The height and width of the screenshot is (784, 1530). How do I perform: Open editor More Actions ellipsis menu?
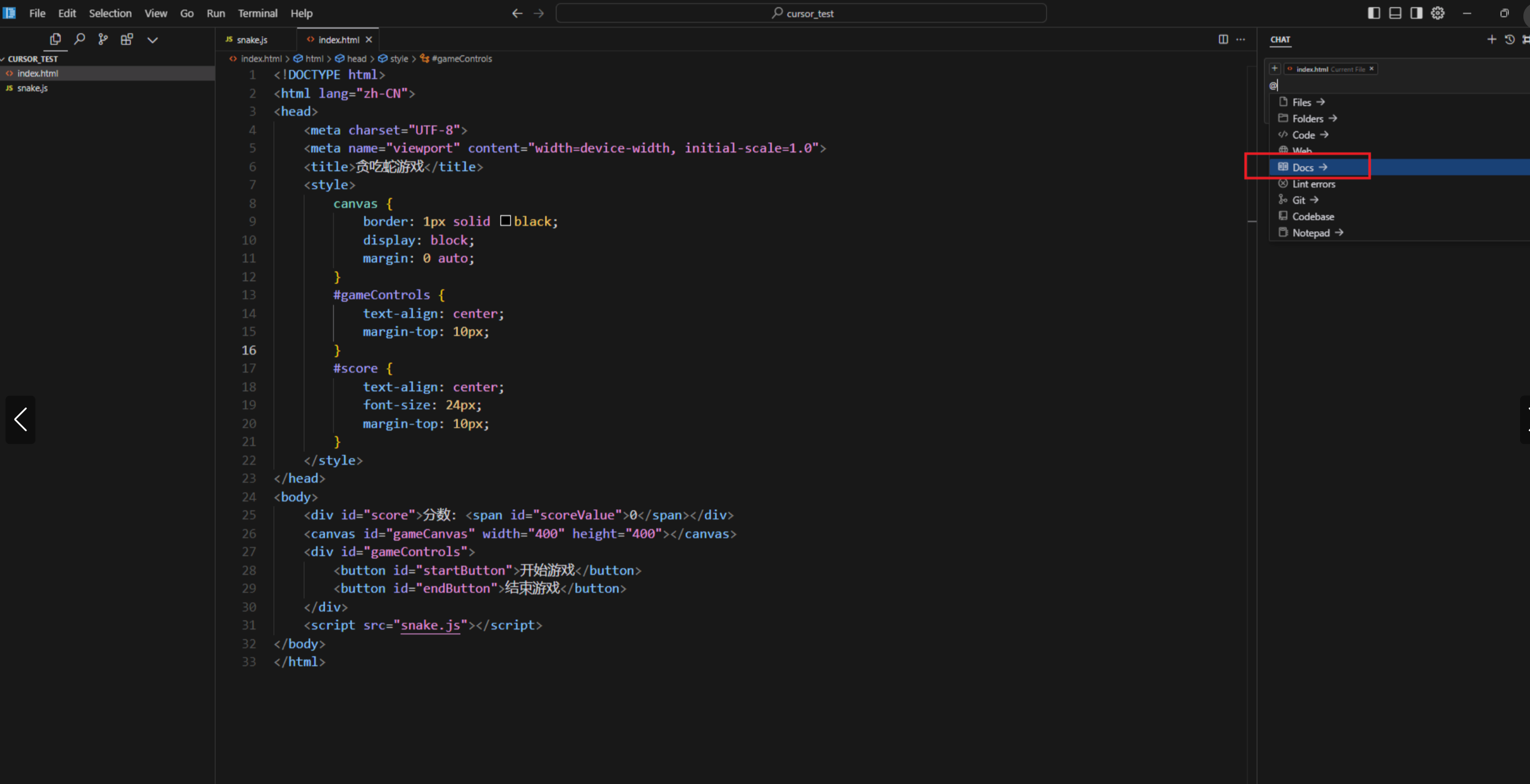point(1241,39)
